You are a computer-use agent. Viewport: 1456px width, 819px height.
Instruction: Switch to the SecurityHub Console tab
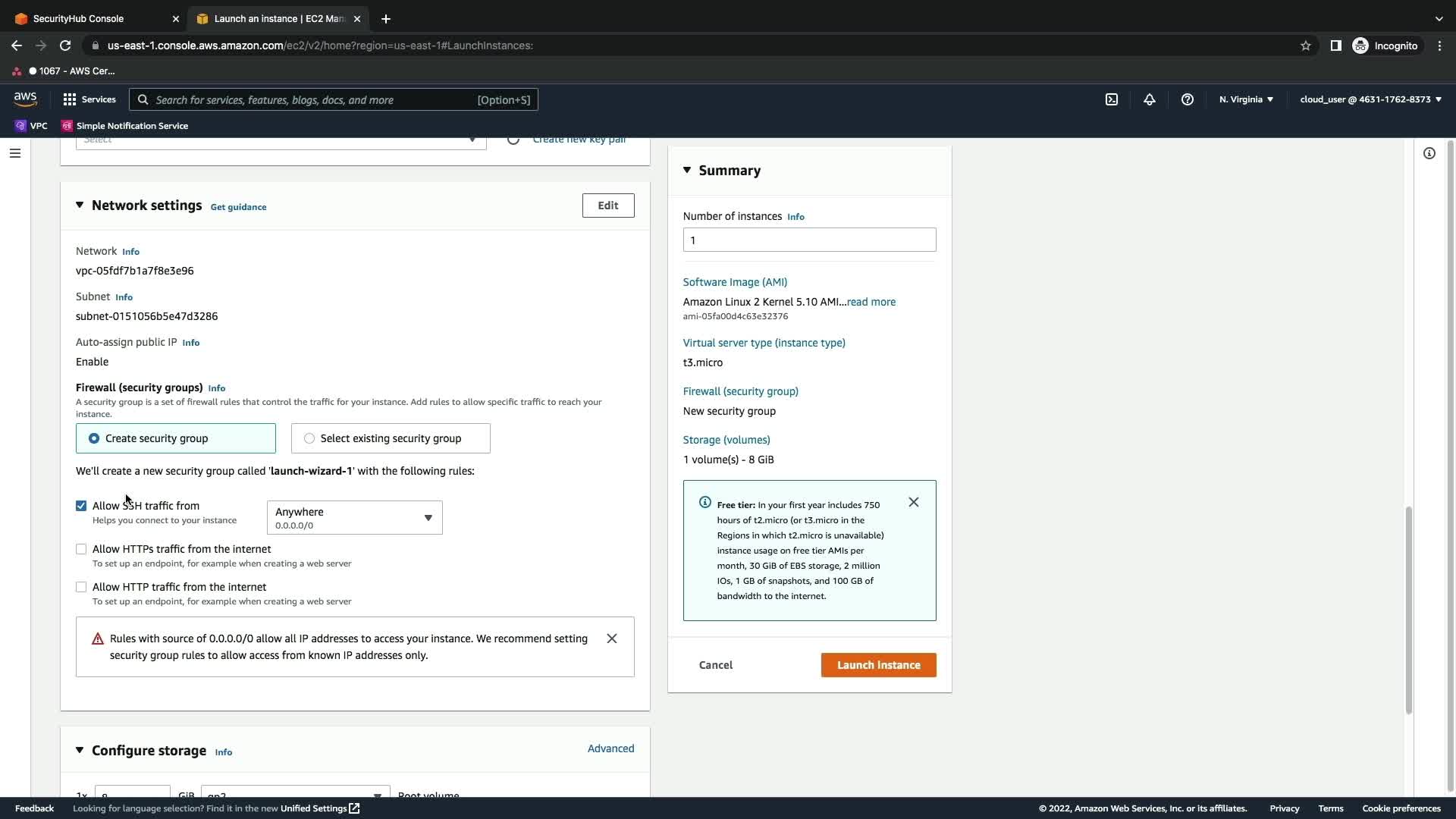[78, 18]
